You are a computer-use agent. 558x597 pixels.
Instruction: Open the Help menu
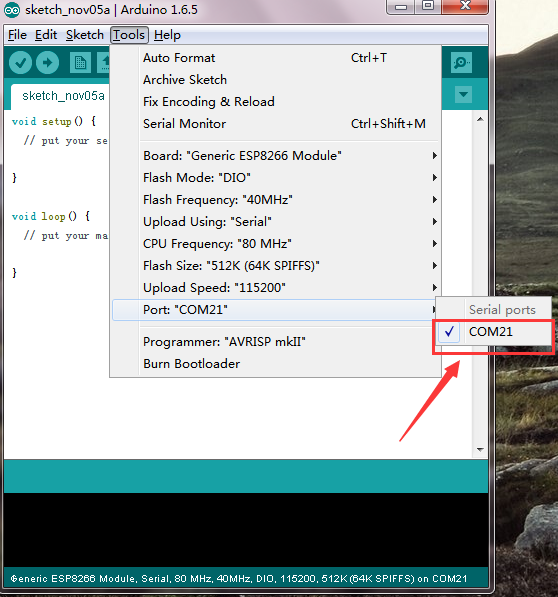[167, 35]
